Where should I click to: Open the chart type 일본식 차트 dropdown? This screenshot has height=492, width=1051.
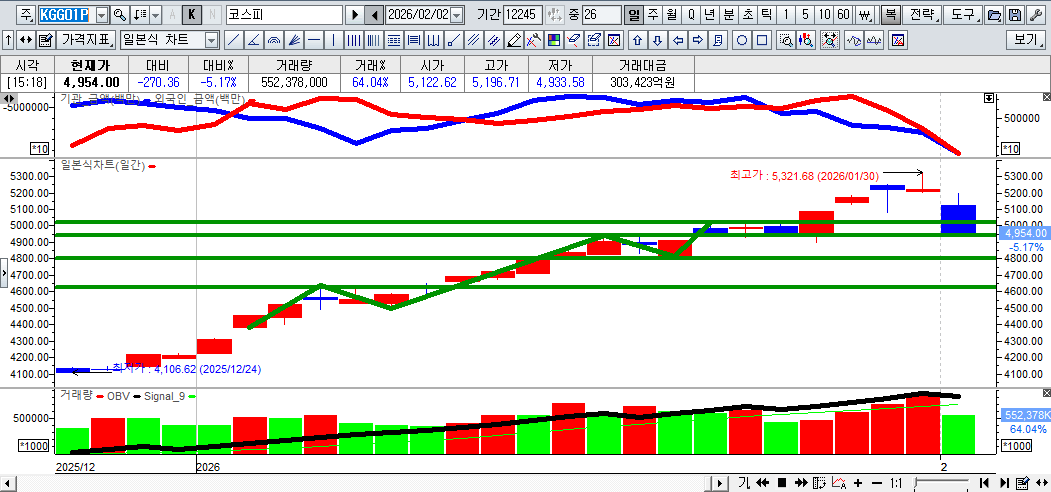point(211,41)
